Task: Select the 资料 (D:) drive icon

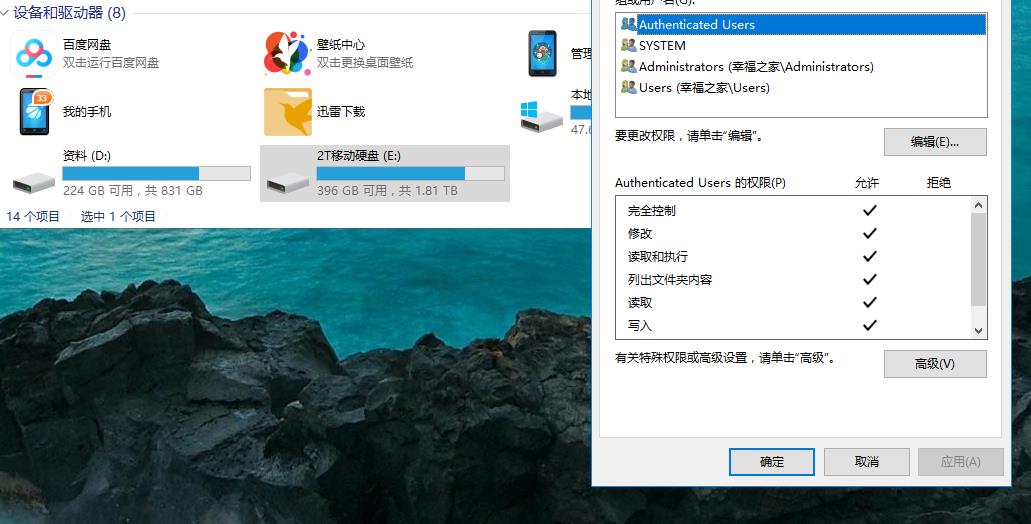Action: (x=34, y=181)
